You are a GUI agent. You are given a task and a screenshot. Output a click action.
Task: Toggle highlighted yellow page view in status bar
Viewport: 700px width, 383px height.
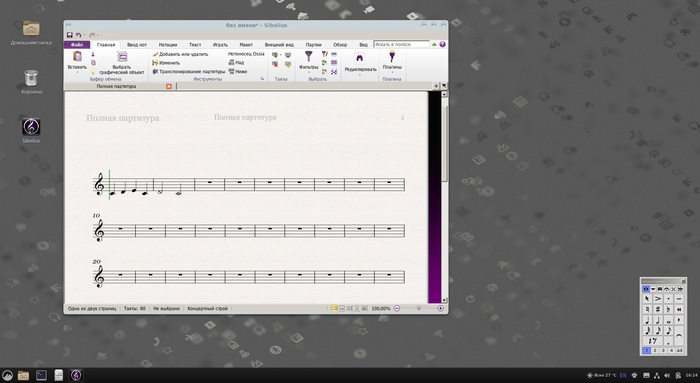[x=334, y=308]
